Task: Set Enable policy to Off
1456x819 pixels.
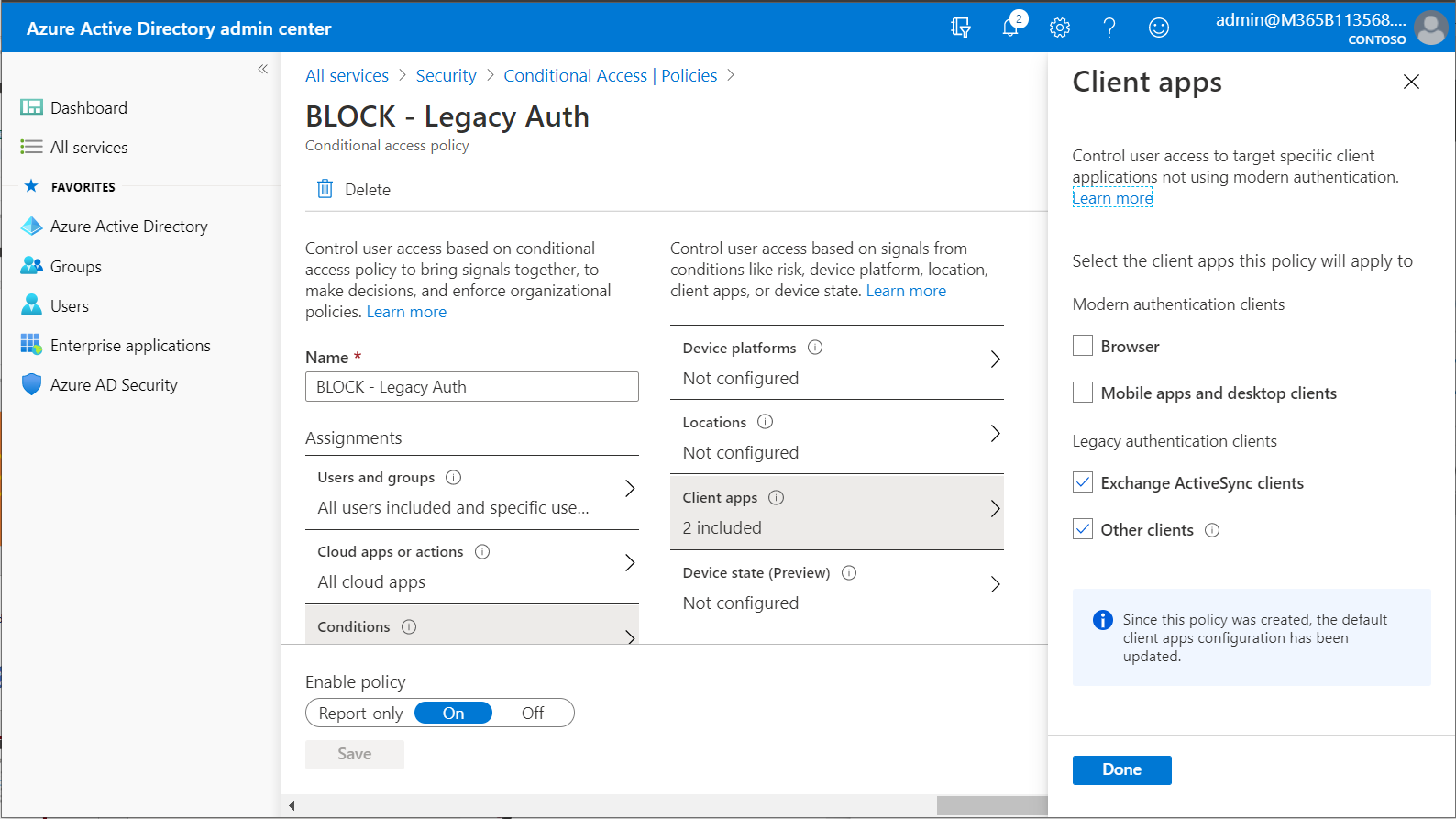Action: tap(533, 713)
